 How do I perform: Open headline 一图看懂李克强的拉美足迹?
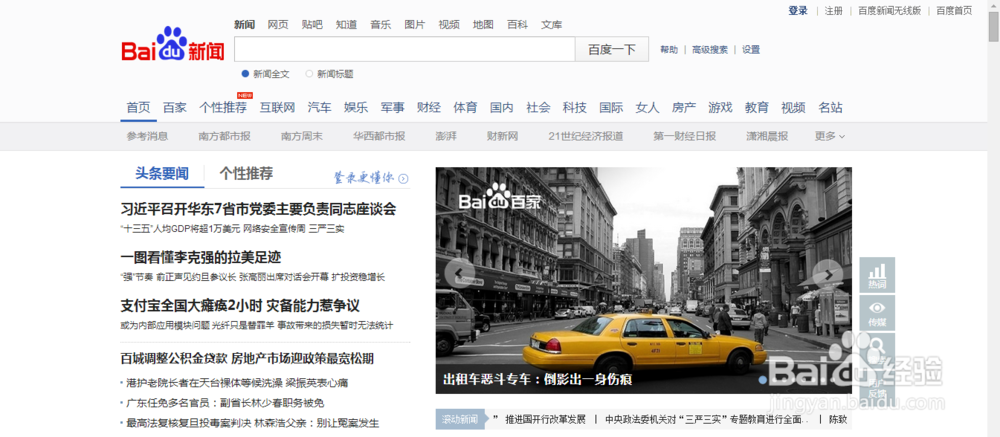[201, 258]
